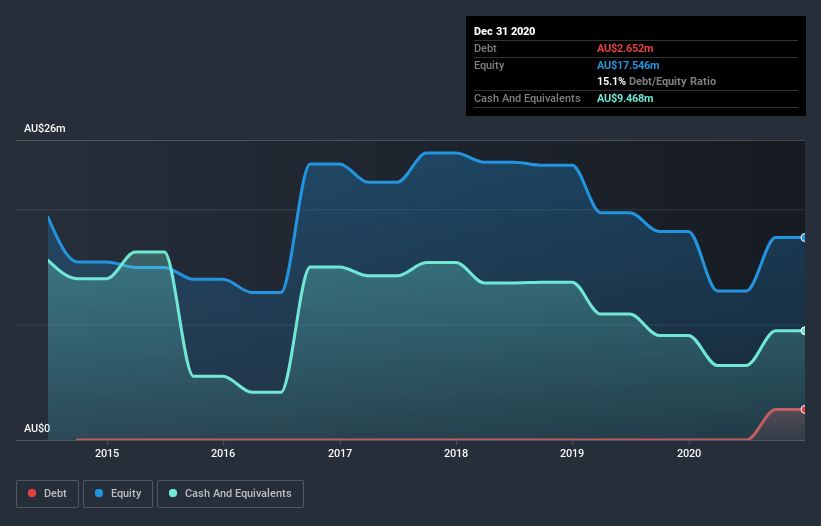Screen dimensions: 821x526
Task: Click the Dec 31 2020 tooltip date
Action: (x=504, y=31)
